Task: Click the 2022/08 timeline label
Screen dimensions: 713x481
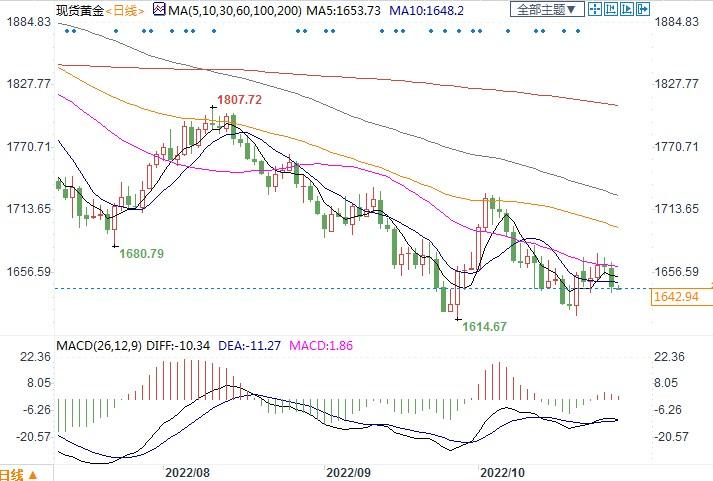Action: point(187,473)
